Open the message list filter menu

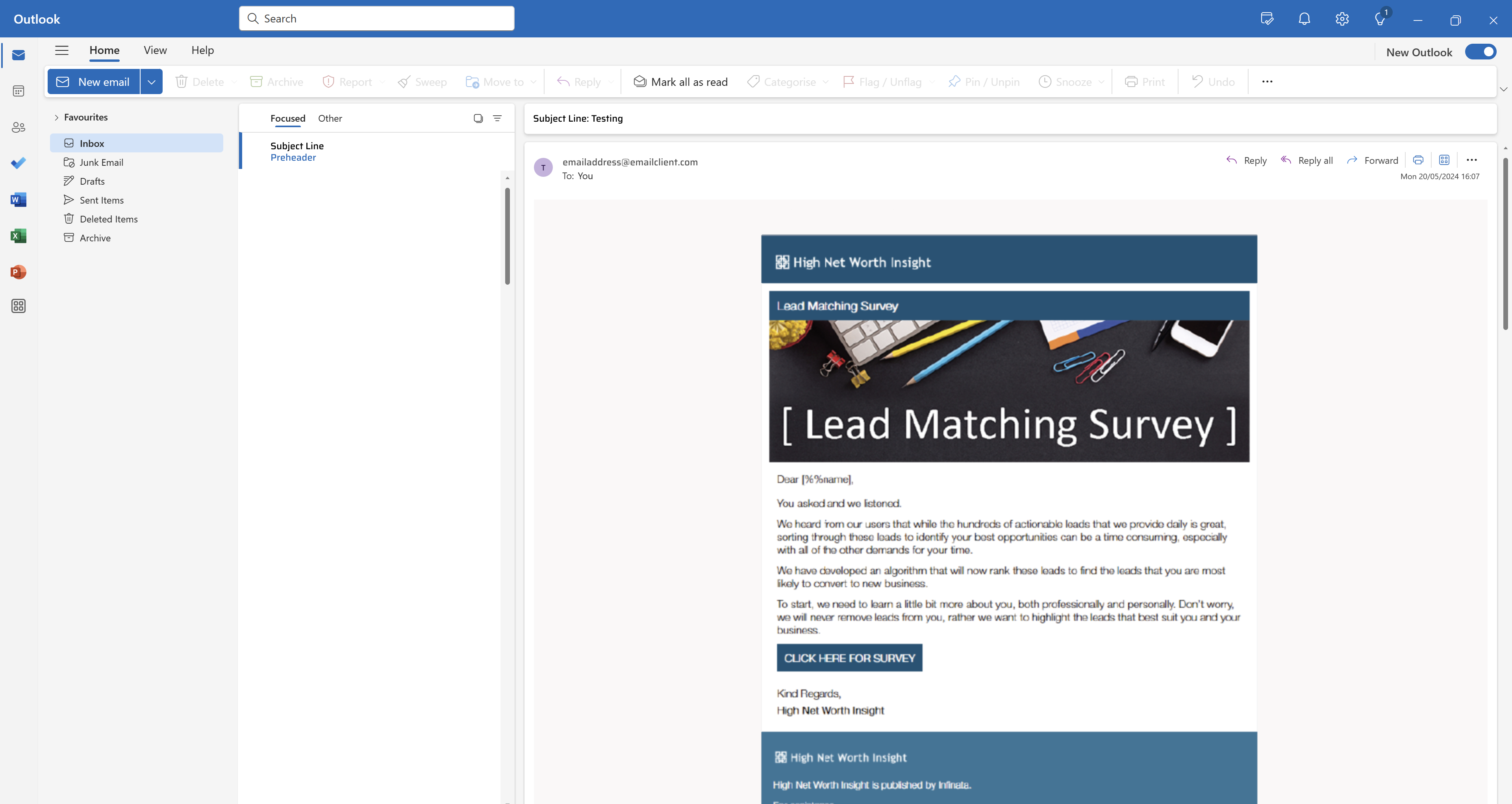[497, 119]
